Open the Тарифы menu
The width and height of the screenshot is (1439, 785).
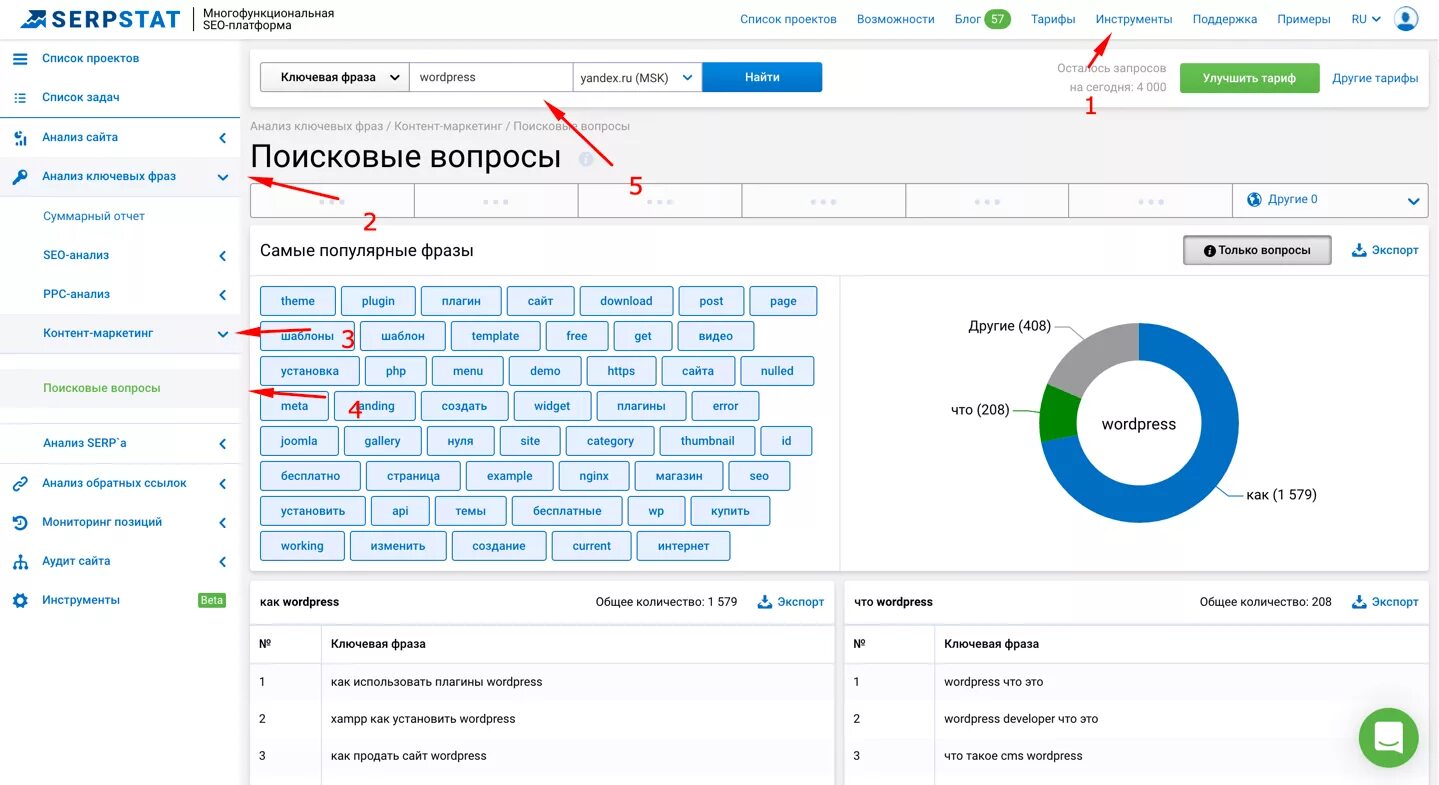tap(1052, 18)
